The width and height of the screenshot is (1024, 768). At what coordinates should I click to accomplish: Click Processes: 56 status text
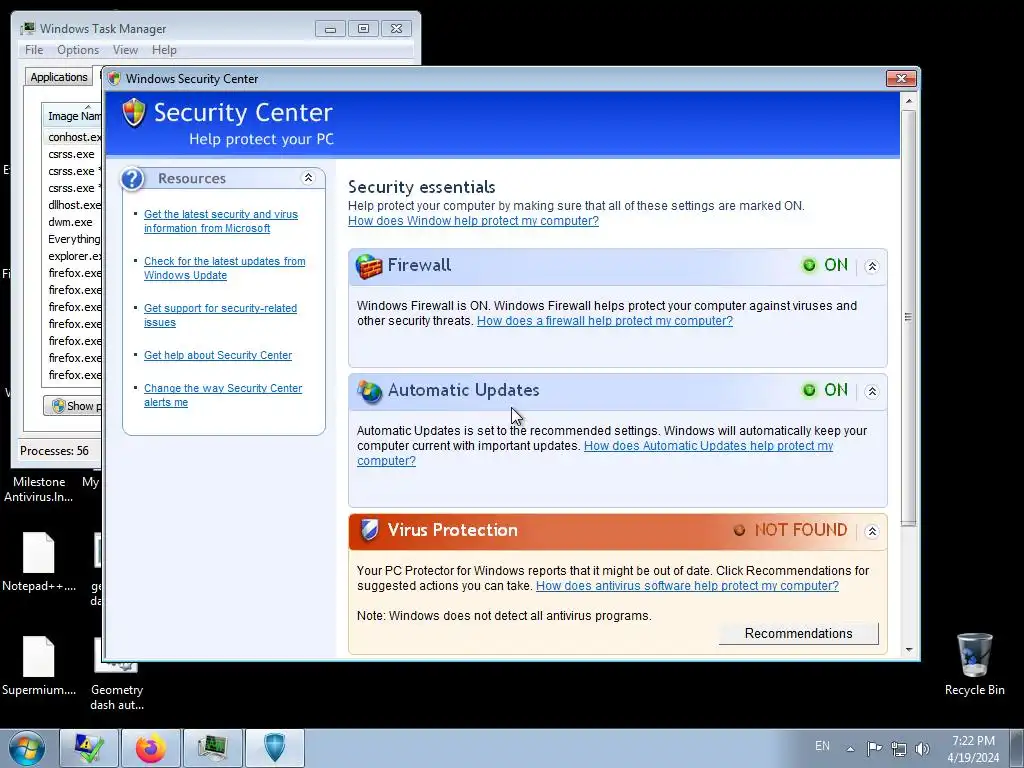54,451
